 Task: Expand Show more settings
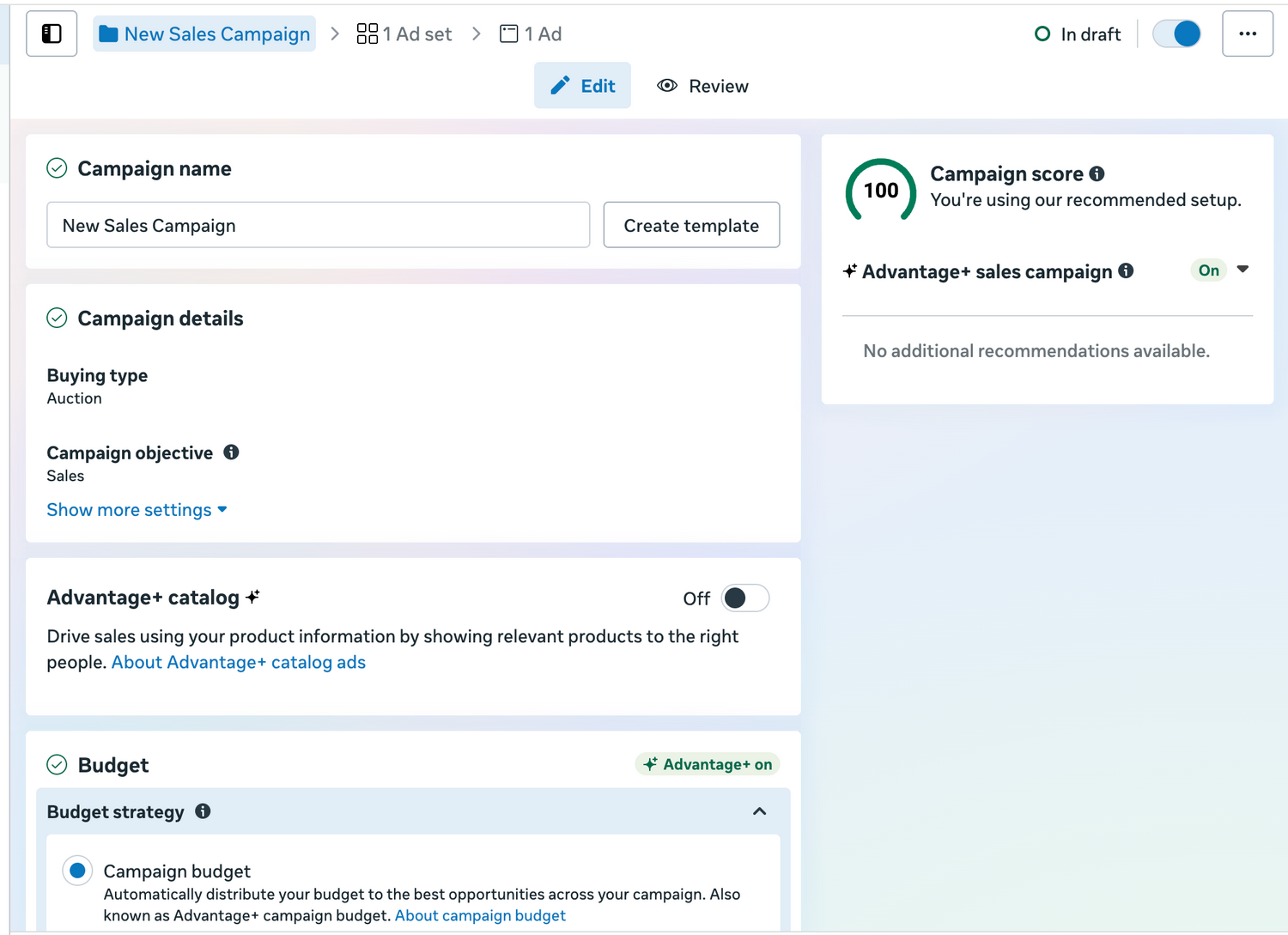tap(137, 510)
